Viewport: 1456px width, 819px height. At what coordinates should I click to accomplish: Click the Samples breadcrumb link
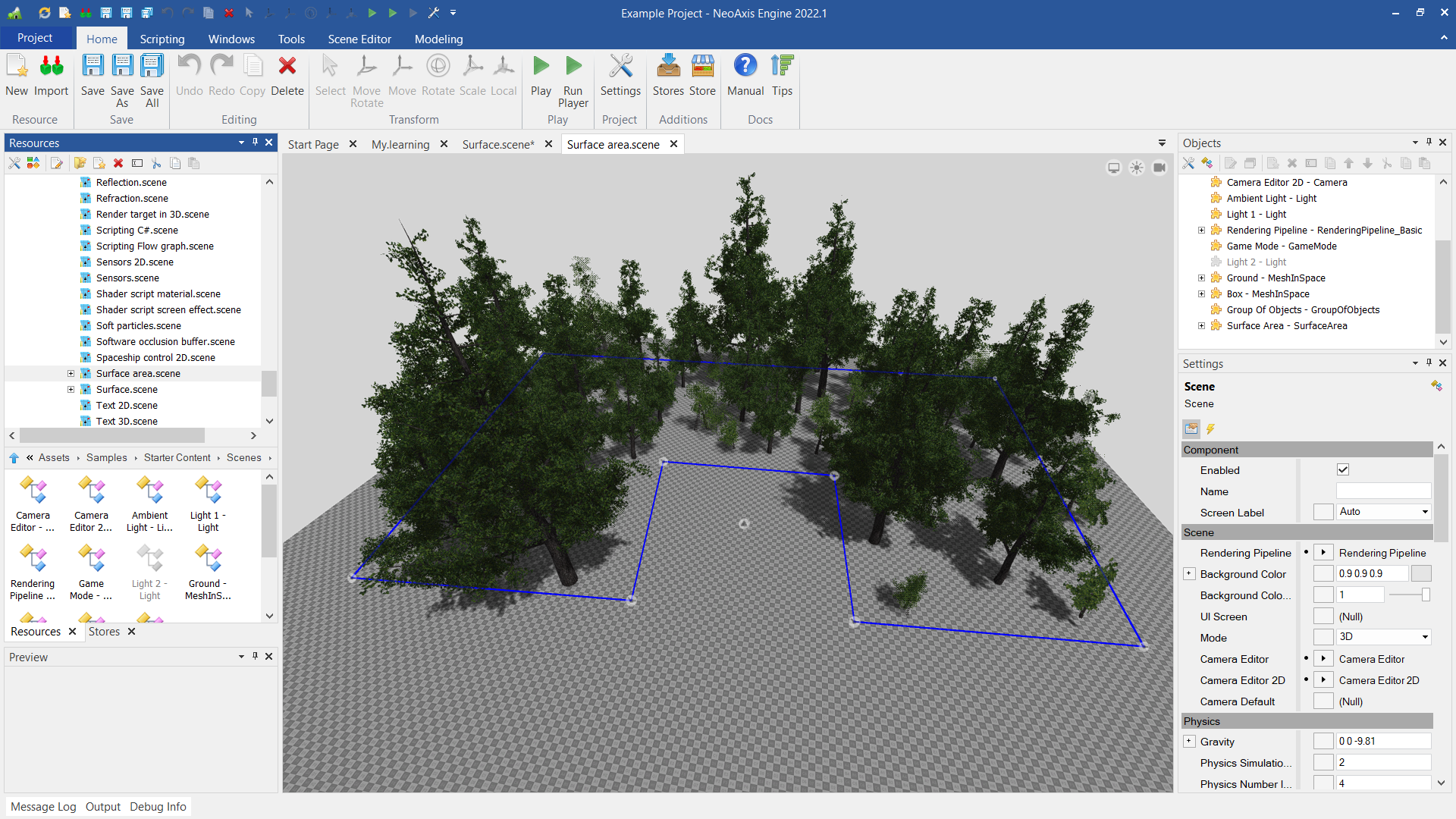coord(106,457)
